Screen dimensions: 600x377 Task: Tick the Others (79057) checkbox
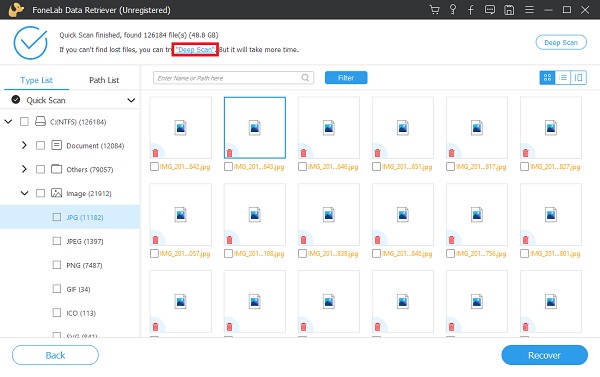click(40, 169)
